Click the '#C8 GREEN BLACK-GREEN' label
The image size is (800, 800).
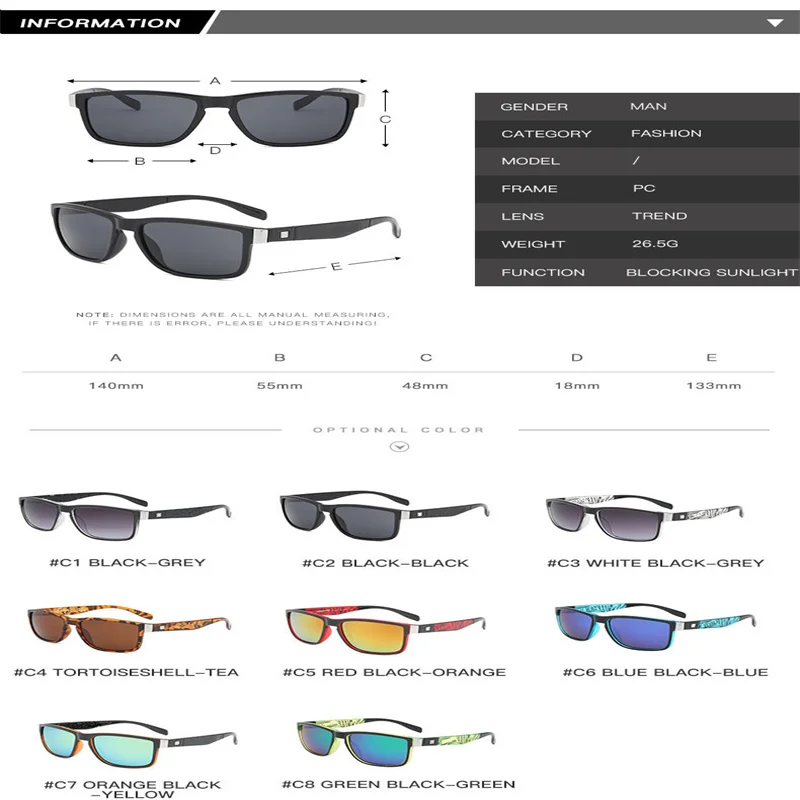click(398, 784)
